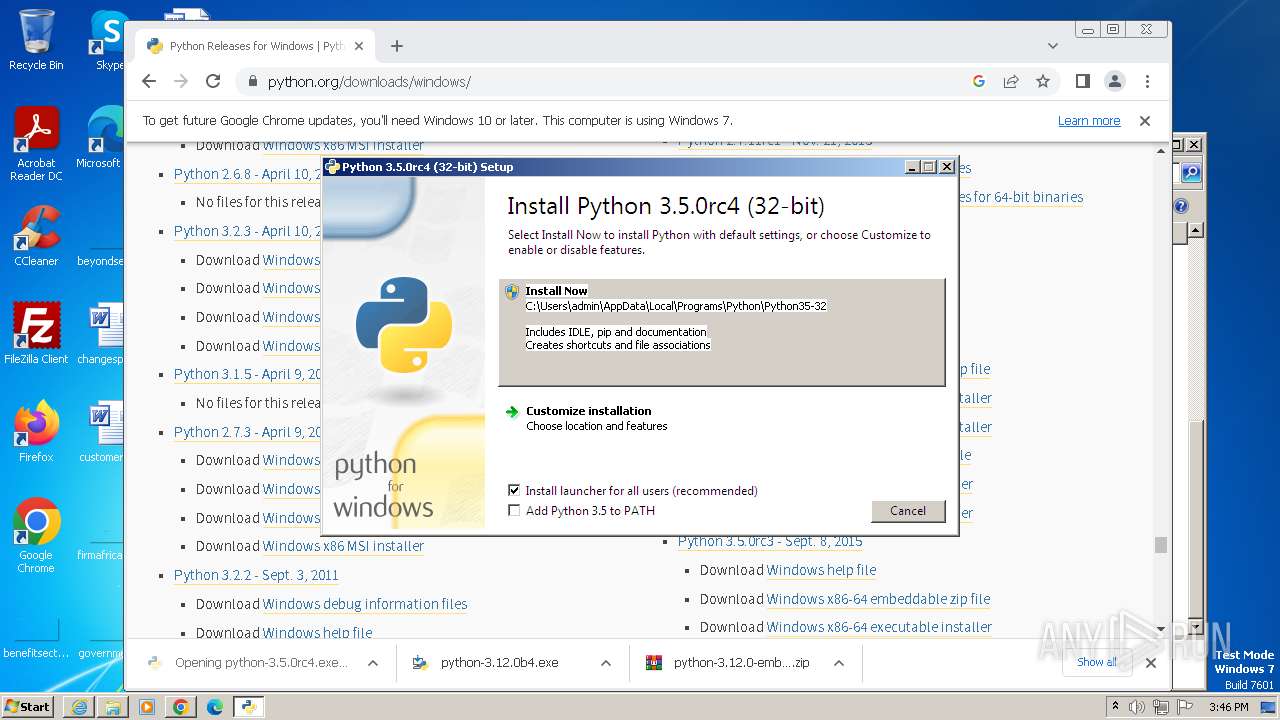This screenshot has width=1280, height=720.
Task: Open a new Chrome tab
Action: (x=397, y=46)
